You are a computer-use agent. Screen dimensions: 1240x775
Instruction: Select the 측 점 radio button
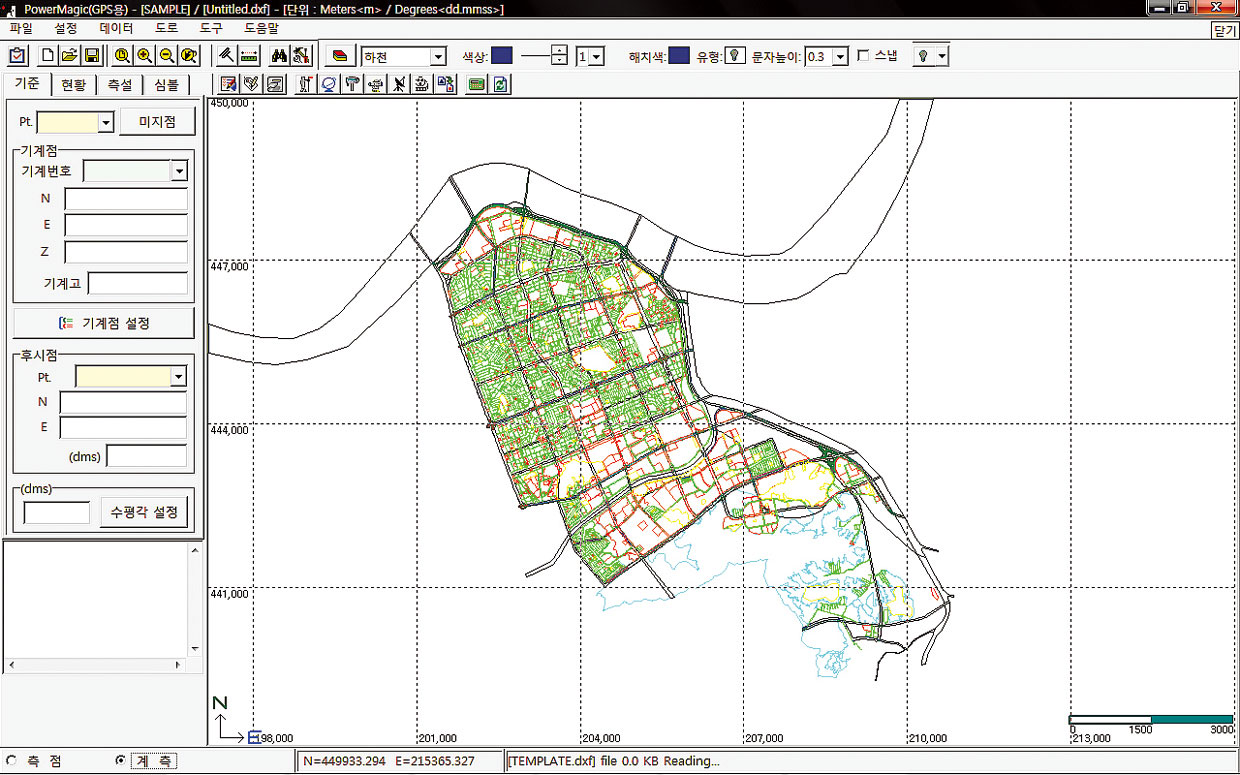click(12, 760)
